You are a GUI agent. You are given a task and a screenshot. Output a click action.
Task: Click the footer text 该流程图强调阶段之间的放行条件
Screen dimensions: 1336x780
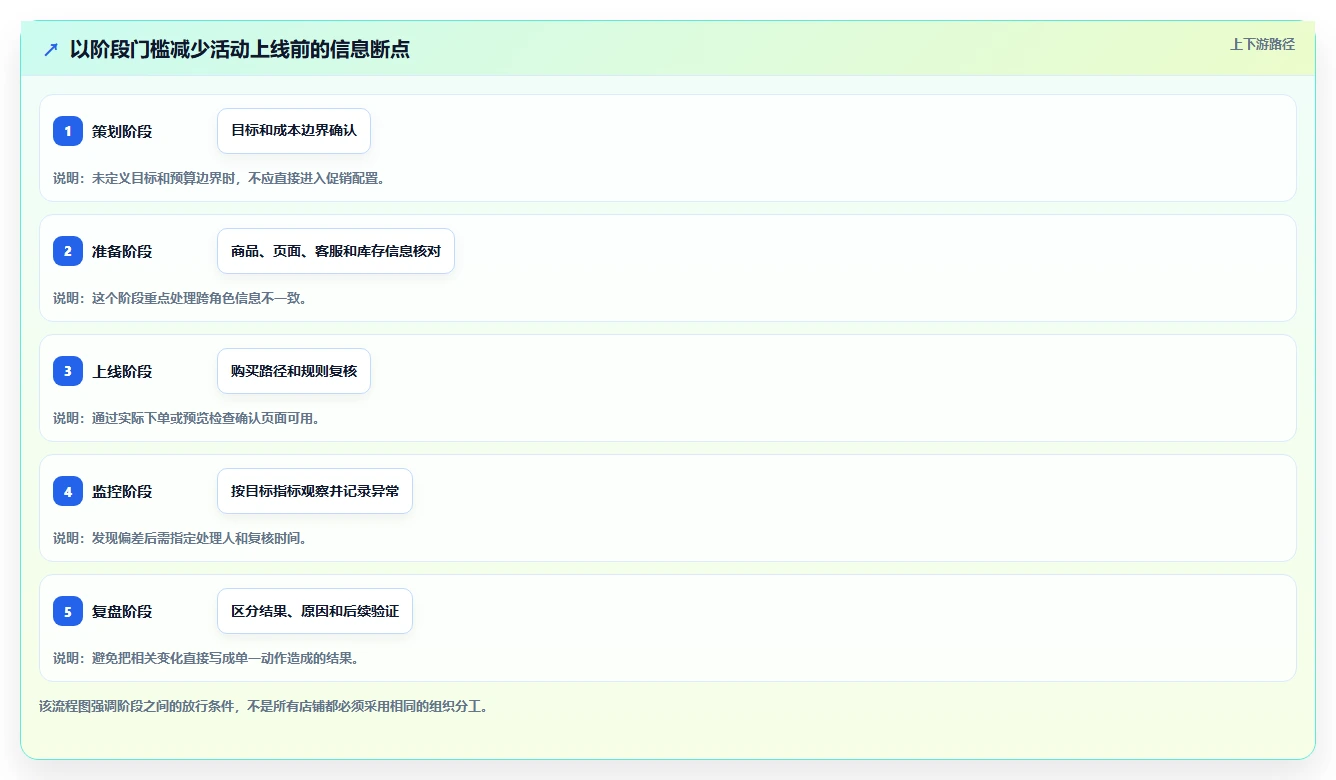coord(263,706)
